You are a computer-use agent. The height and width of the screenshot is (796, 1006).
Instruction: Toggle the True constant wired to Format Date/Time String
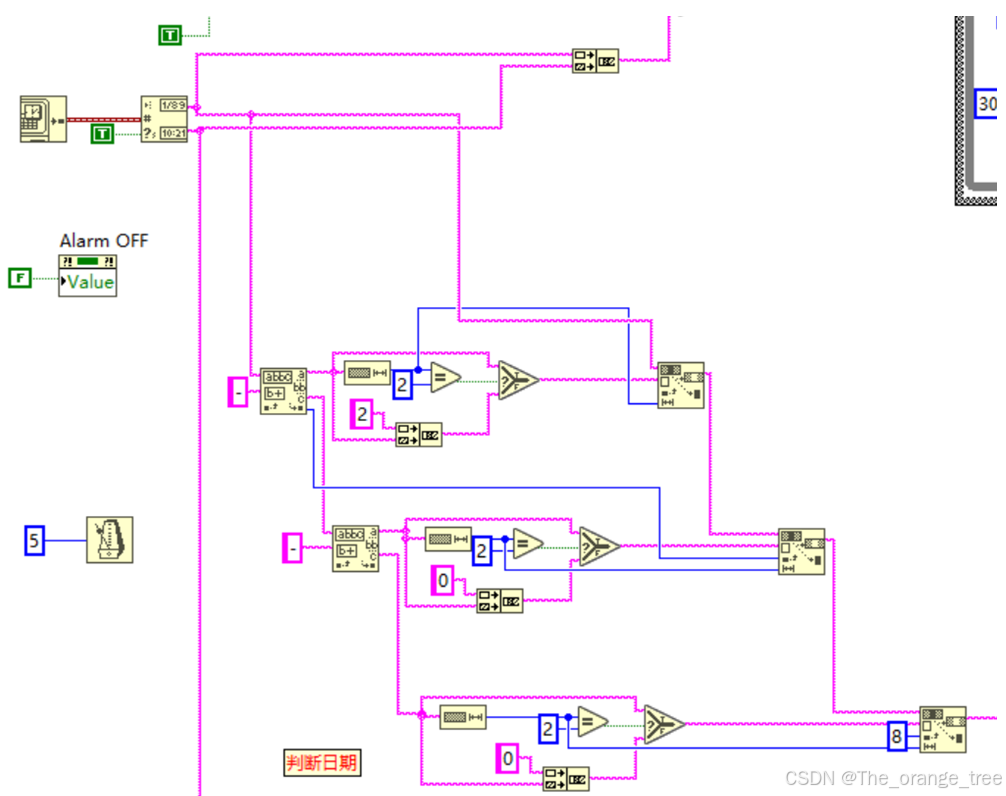pos(102,133)
